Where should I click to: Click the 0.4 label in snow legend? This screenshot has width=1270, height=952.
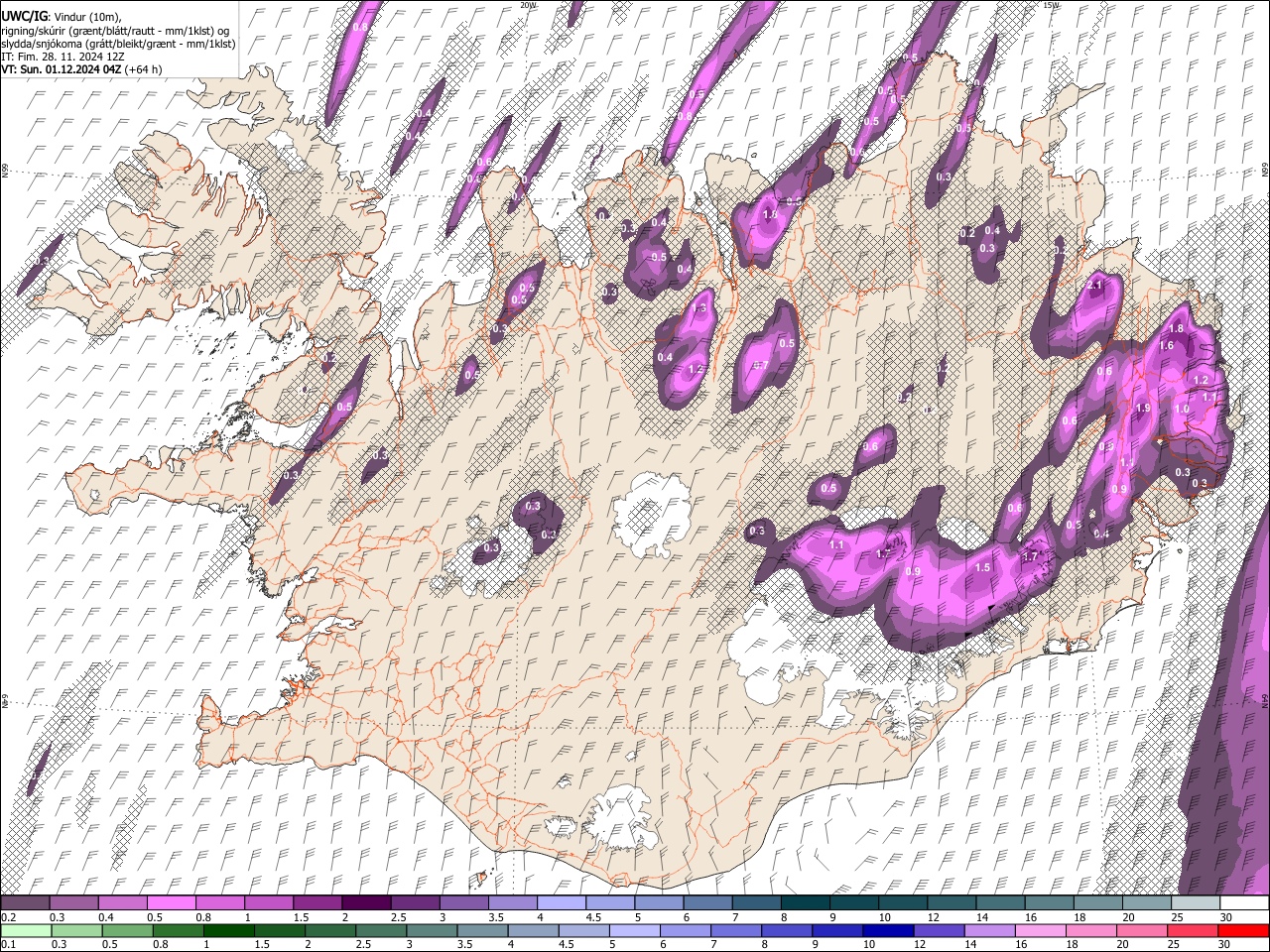pos(106,917)
